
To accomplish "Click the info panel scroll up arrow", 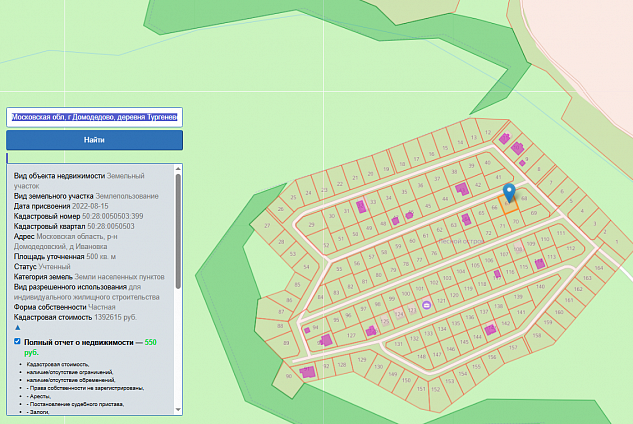I will click(178, 168).
